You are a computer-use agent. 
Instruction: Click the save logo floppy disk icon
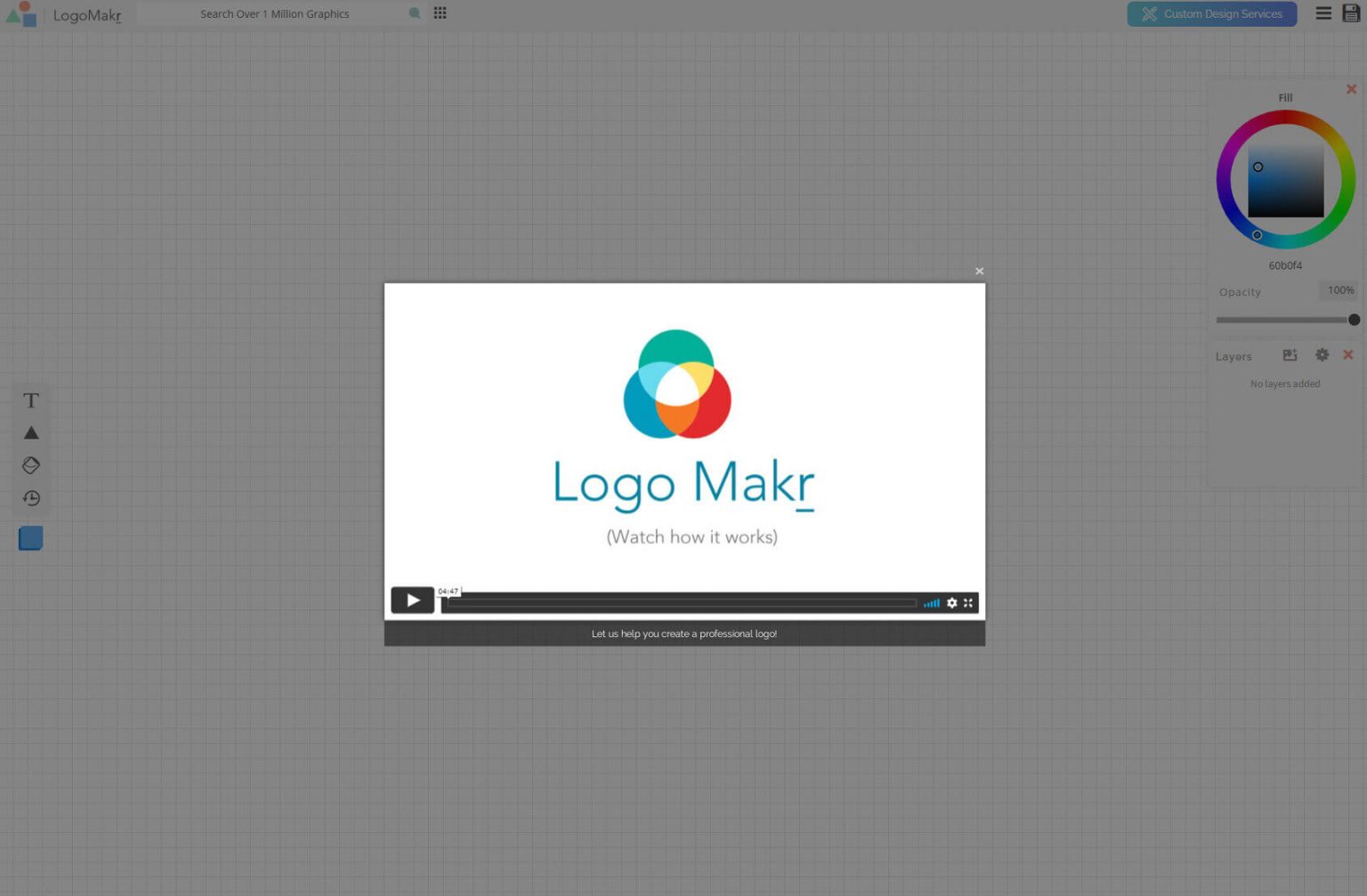(x=1352, y=13)
